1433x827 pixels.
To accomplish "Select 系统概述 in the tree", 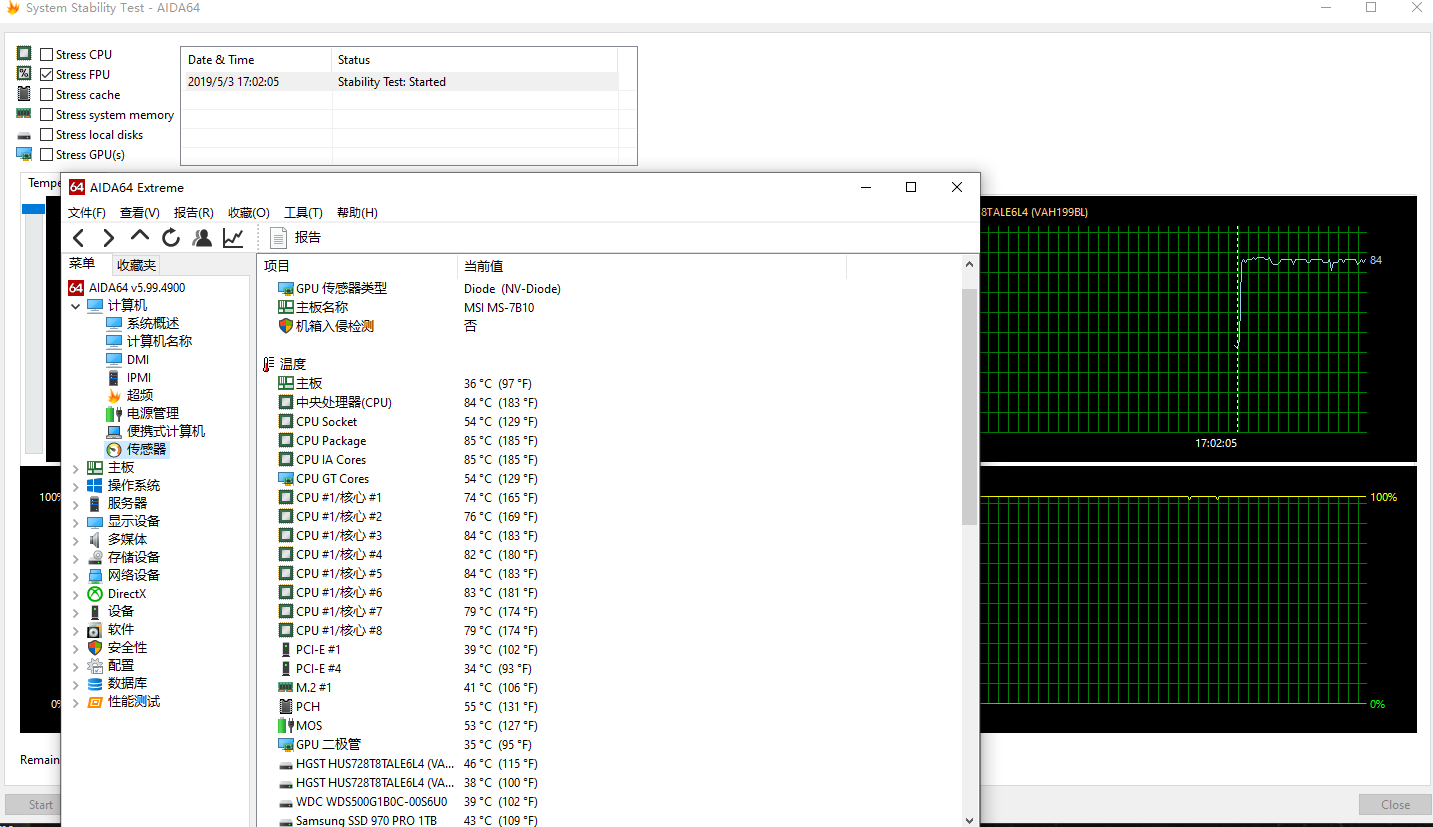I will coord(152,323).
